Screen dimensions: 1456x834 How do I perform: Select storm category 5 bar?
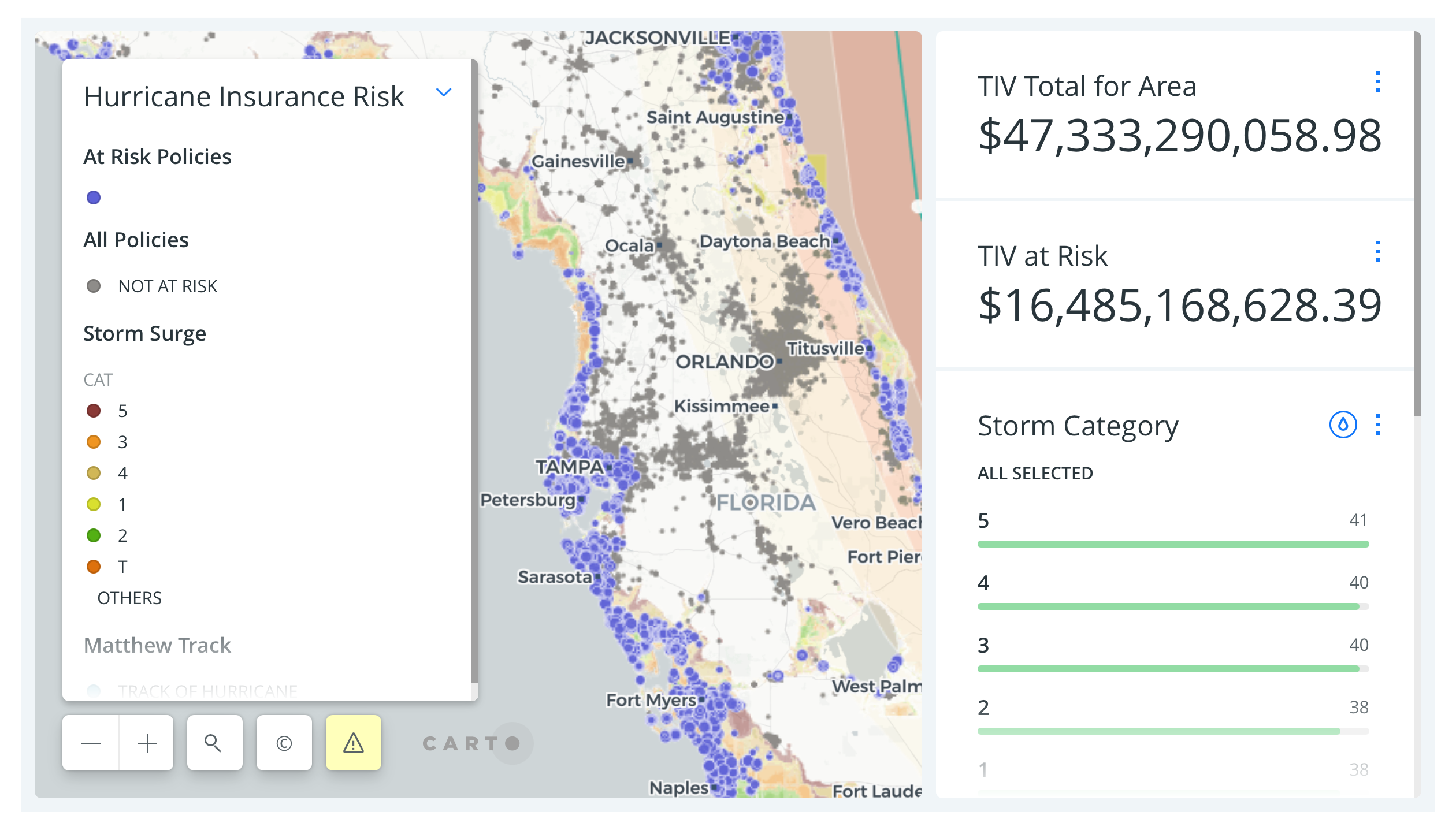1172,543
